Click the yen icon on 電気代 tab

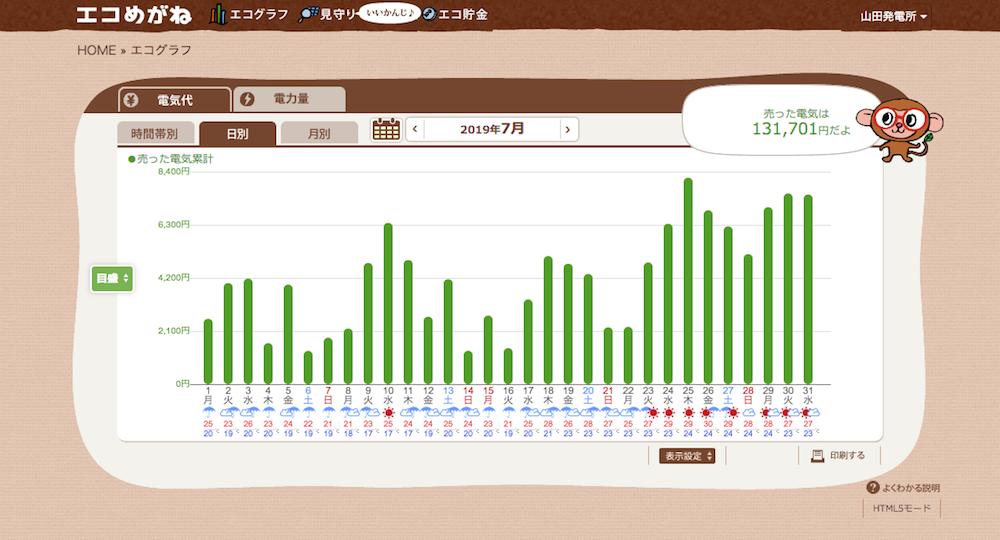(x=131, y=100)
